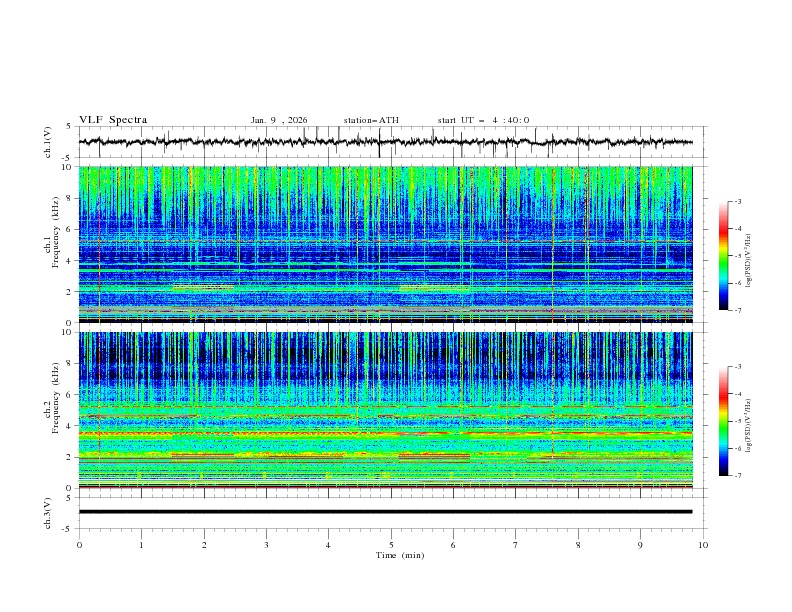Click the ch.2 spectrogram panel
Viewport: 792px width, 612px height.
tap(385, 410)
